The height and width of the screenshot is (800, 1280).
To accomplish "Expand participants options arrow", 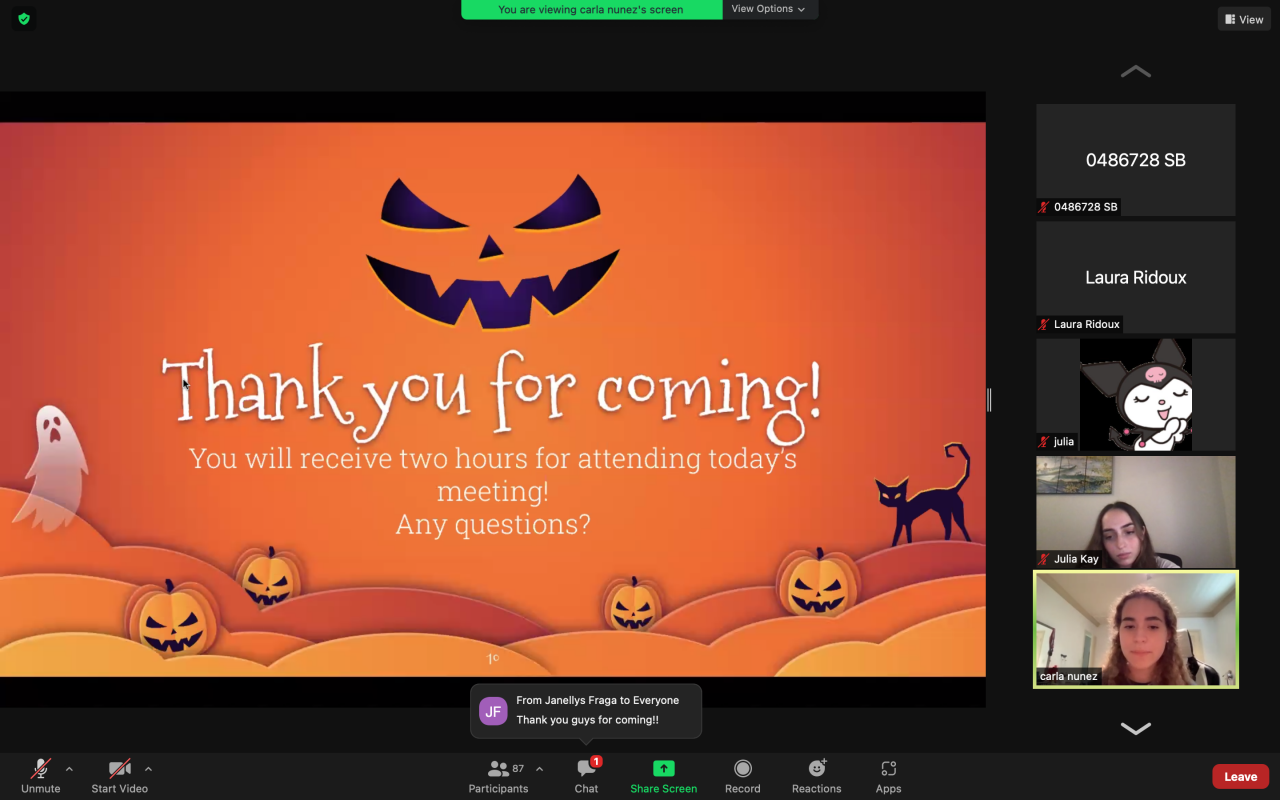I will click(540, 769).
